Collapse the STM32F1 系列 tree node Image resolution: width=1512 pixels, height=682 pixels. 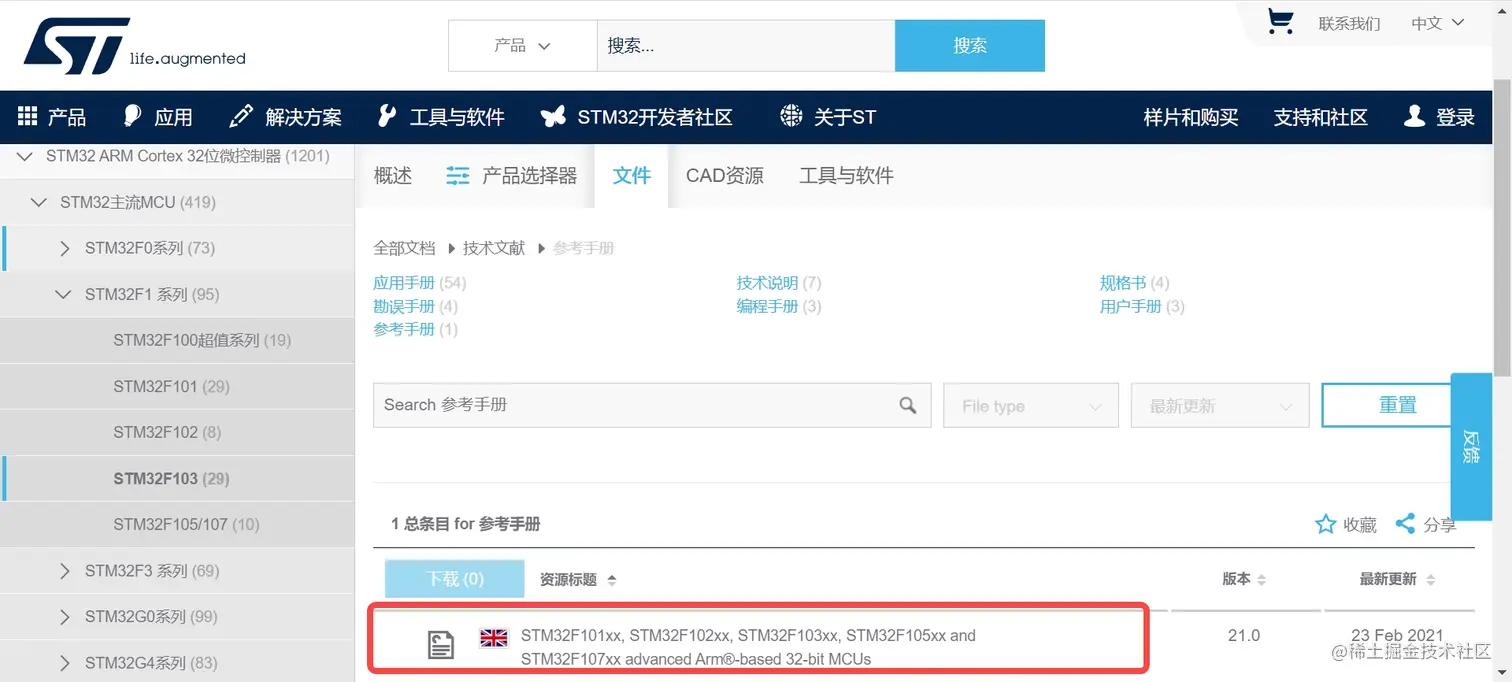coord(64,294)
